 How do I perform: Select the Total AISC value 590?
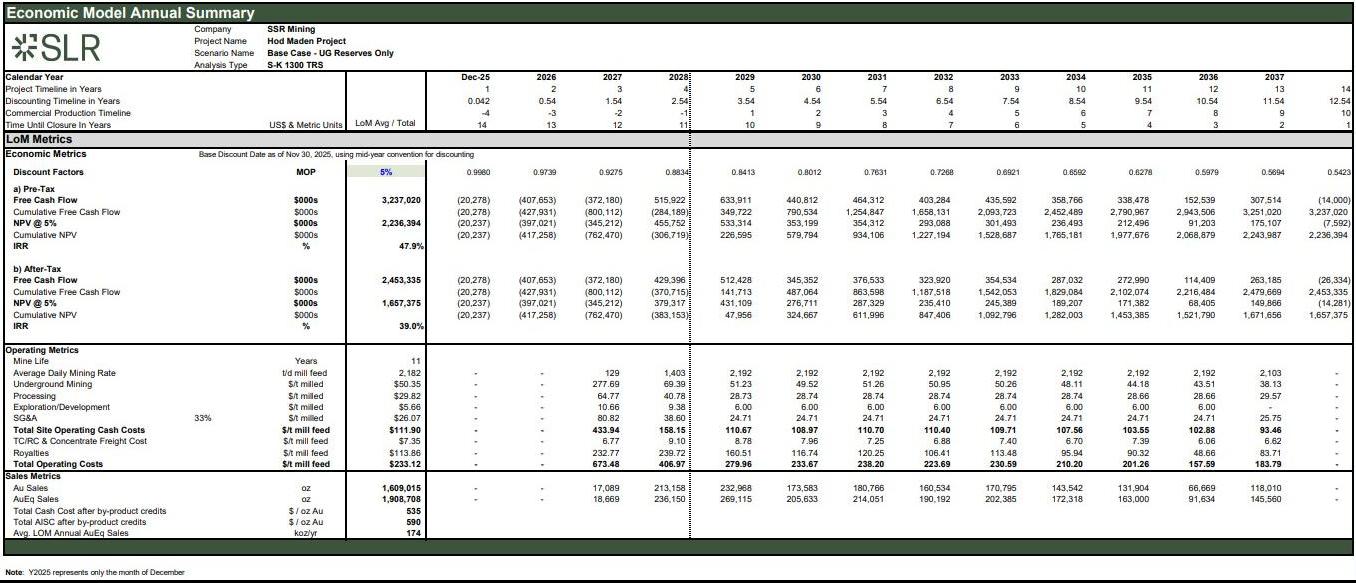pyautogui.click(x=413, y=522)
